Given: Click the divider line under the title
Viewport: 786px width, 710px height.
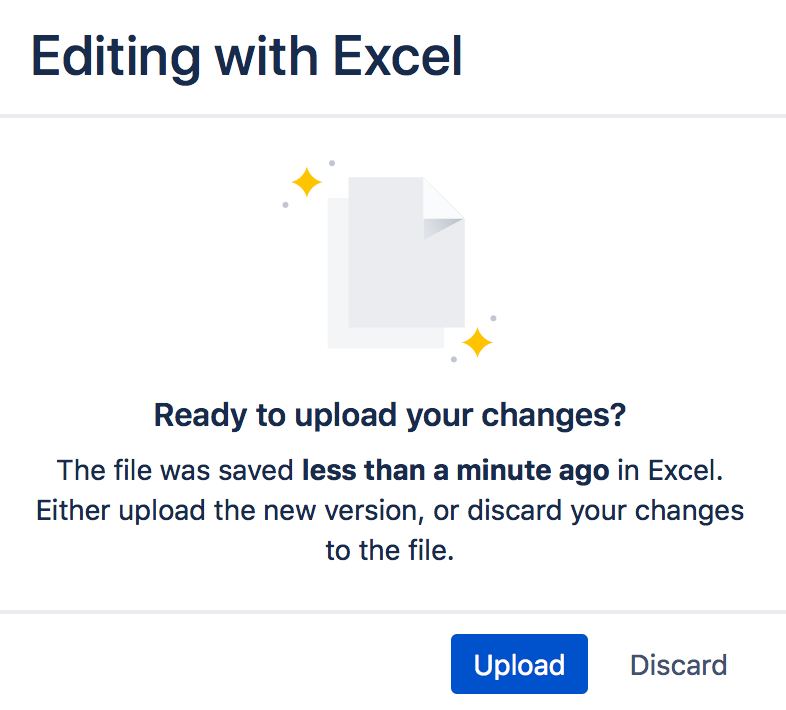Looking at the screenshot, I should 393,116.
